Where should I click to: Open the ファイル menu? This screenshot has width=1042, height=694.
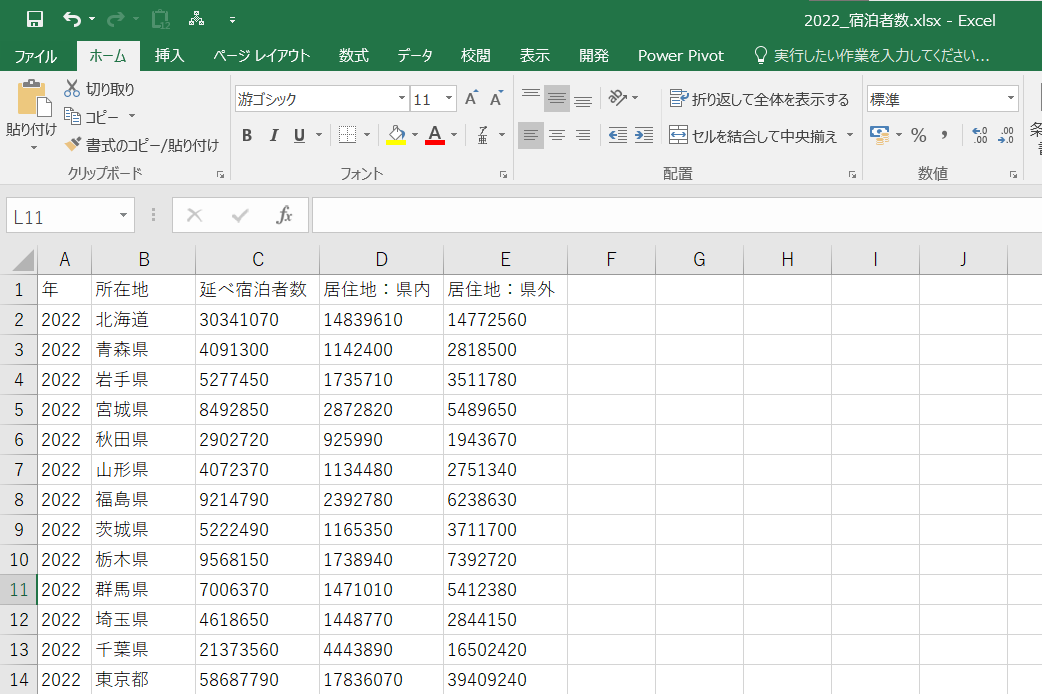(x=36, y=56)
